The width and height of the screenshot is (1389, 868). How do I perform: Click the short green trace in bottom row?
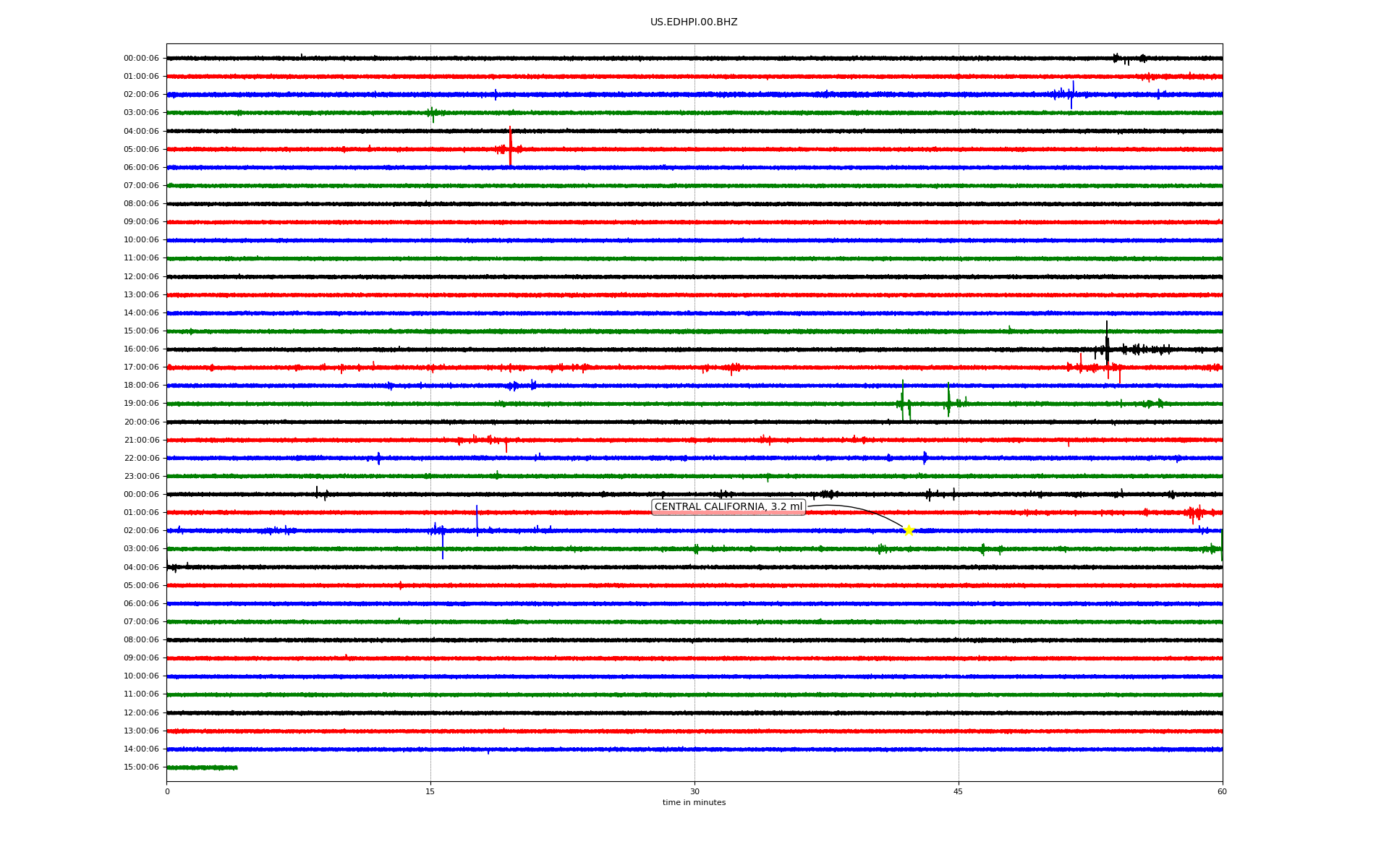[x=202, y=767]
